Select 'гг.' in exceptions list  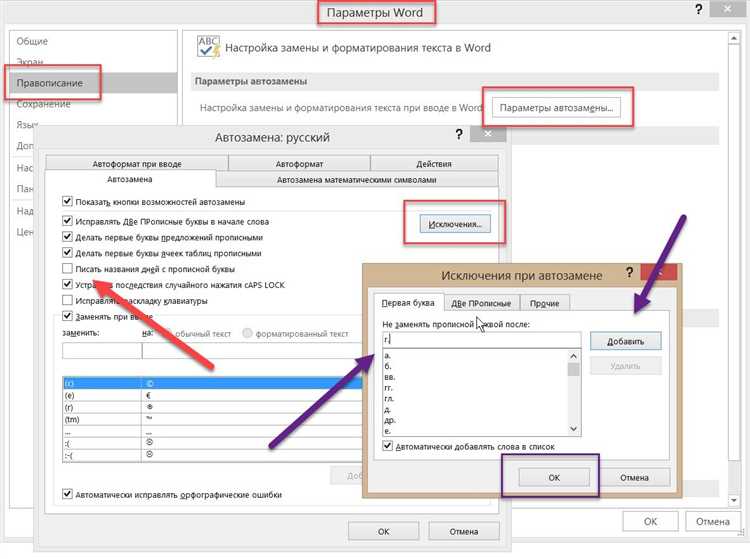tap(388, 388)
